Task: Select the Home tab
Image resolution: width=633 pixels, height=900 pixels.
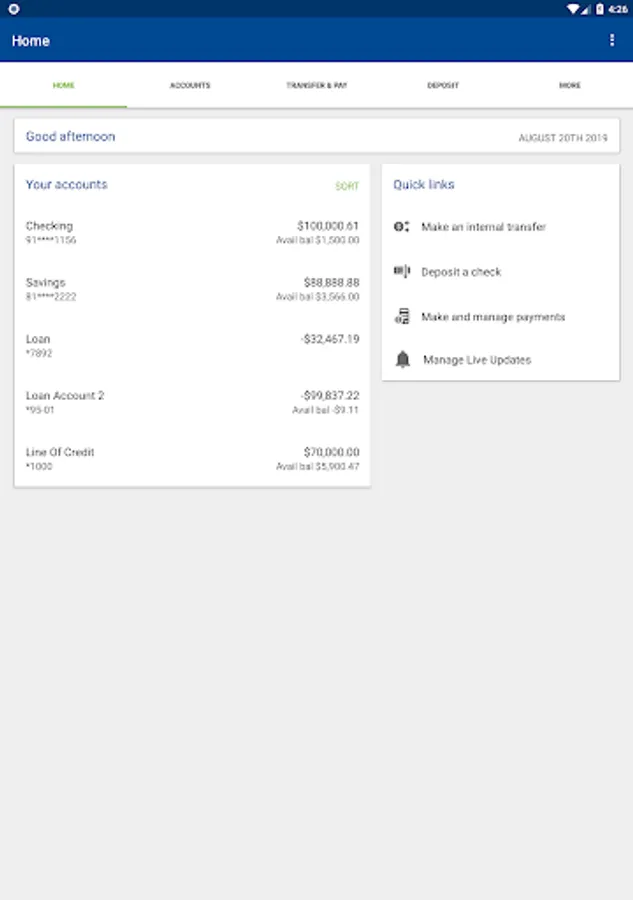Action: [64, 86]
